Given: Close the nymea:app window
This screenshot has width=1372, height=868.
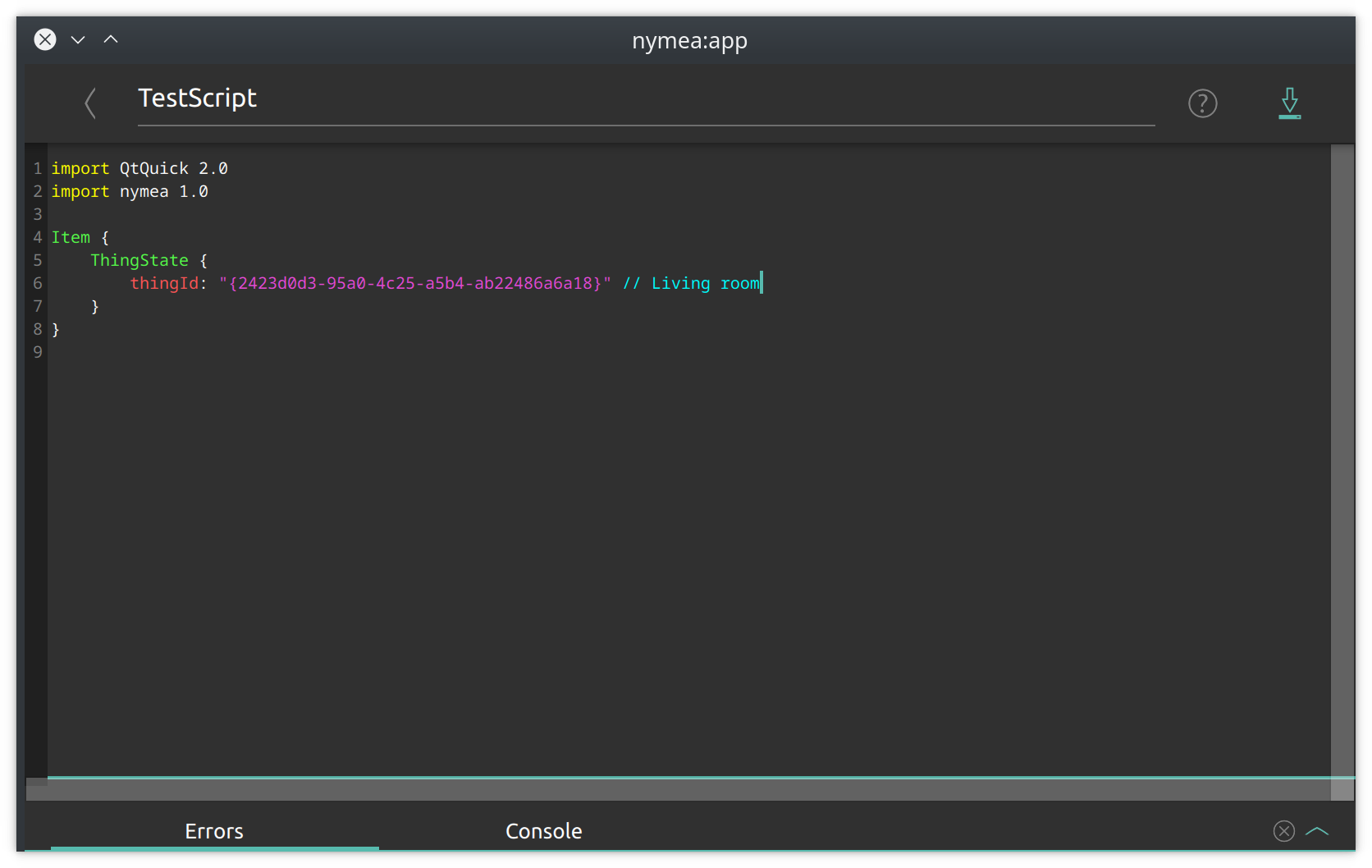Looking at the screenshot, I should (x=45, y=39).
